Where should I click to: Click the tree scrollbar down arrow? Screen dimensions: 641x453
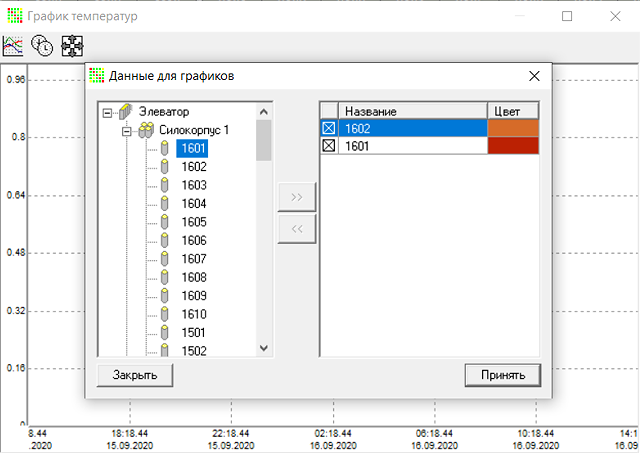[264, 348]
